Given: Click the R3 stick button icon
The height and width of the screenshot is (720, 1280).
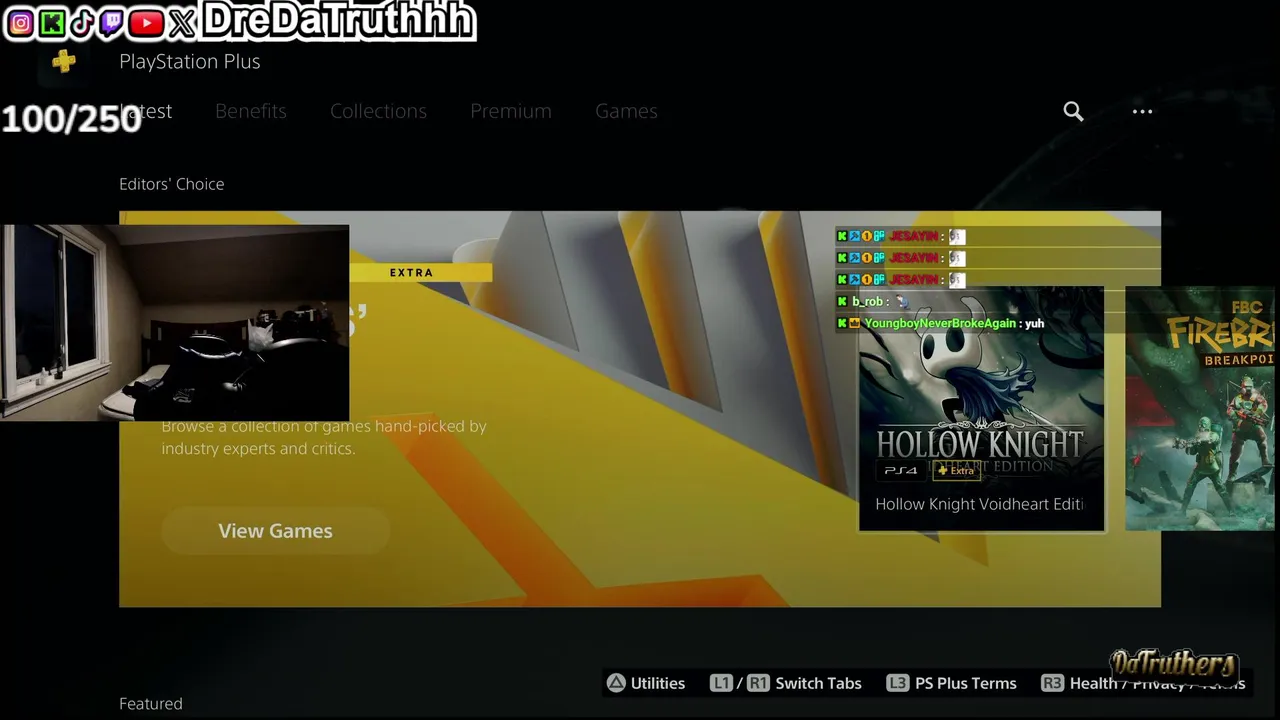Looking at the screenshot, I should [x=1052, y=683].
